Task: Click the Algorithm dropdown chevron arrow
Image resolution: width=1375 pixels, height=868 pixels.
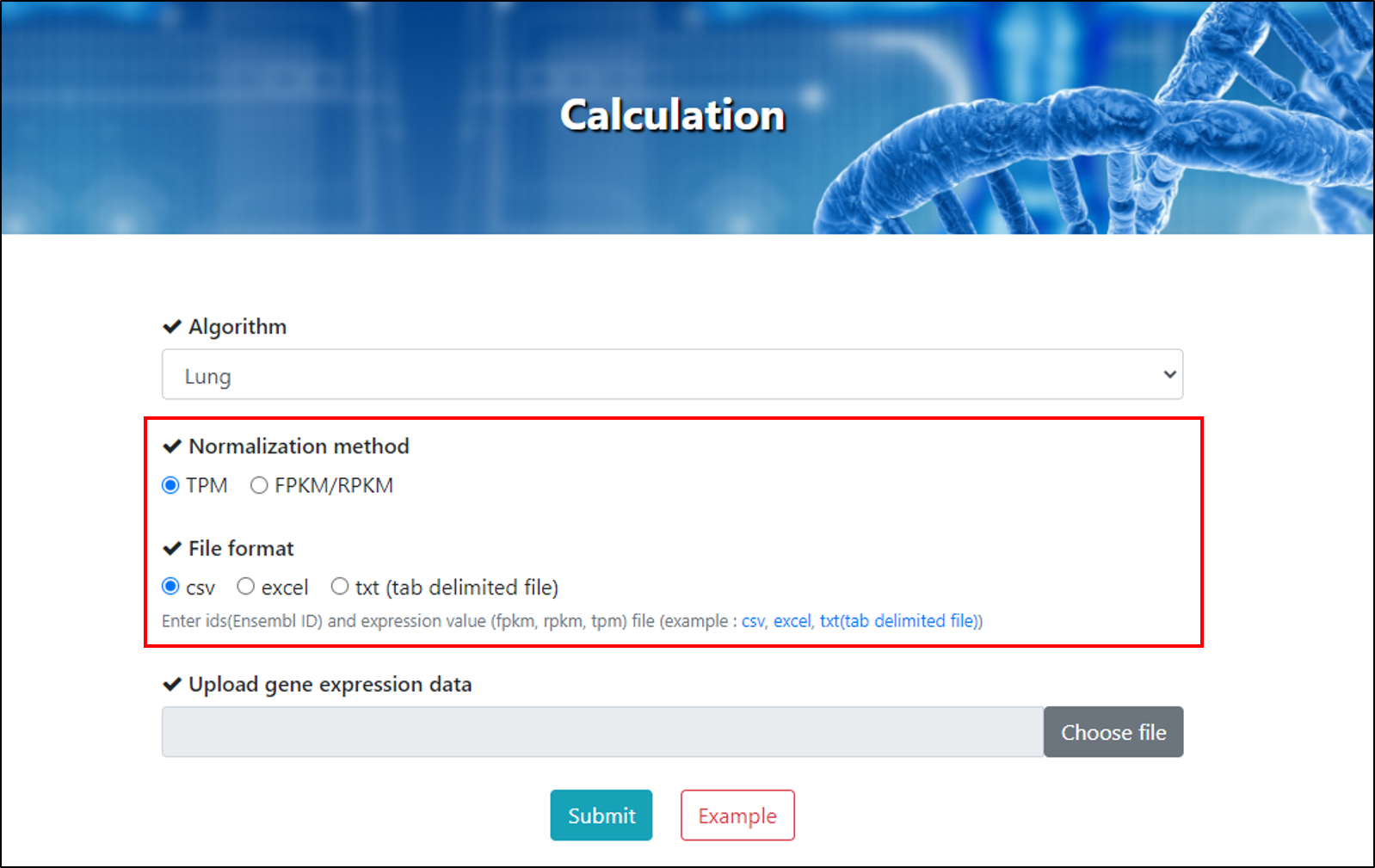Action: click(x=1169, y=374)
